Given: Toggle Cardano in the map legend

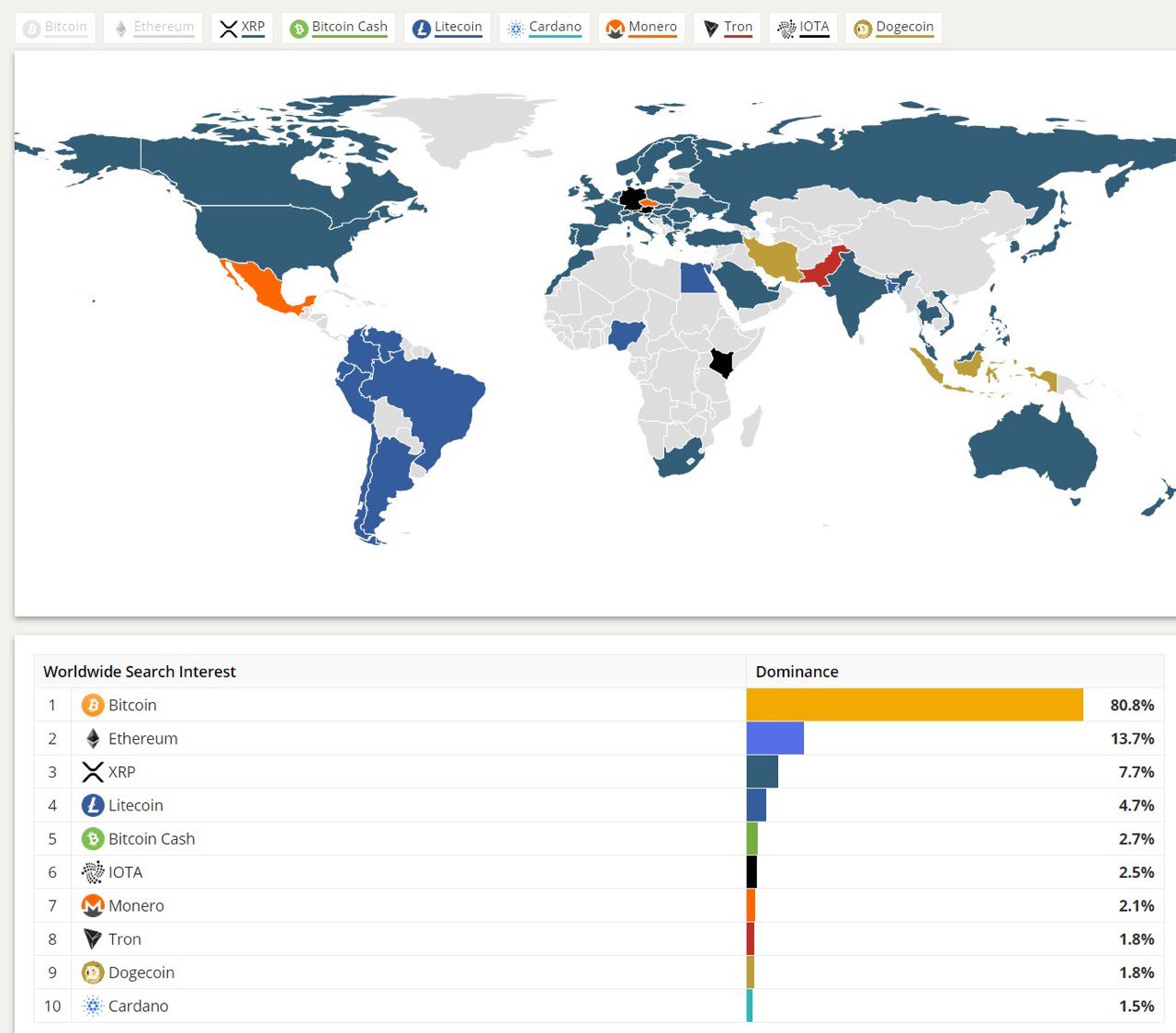Looking at the screenshot, I should 544,28.
